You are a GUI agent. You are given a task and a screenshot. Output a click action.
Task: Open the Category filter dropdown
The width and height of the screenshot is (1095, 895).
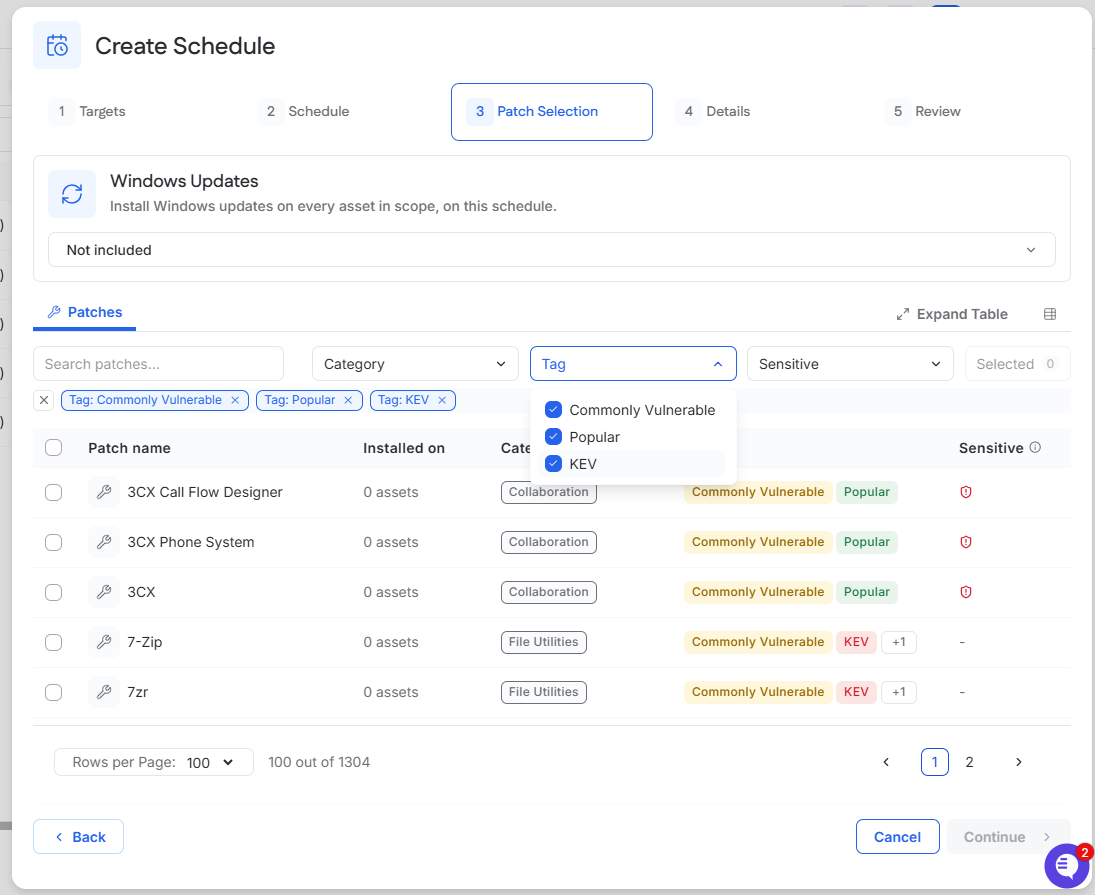pyautogui.click(x=416, y=364)
